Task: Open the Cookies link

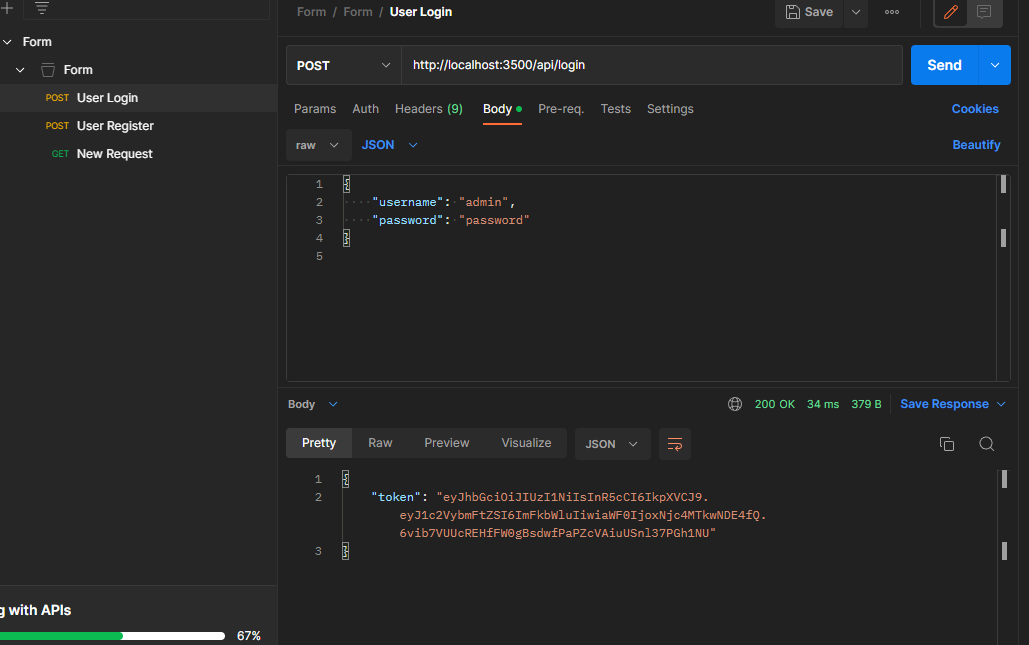Action: (x=975, y=109)
